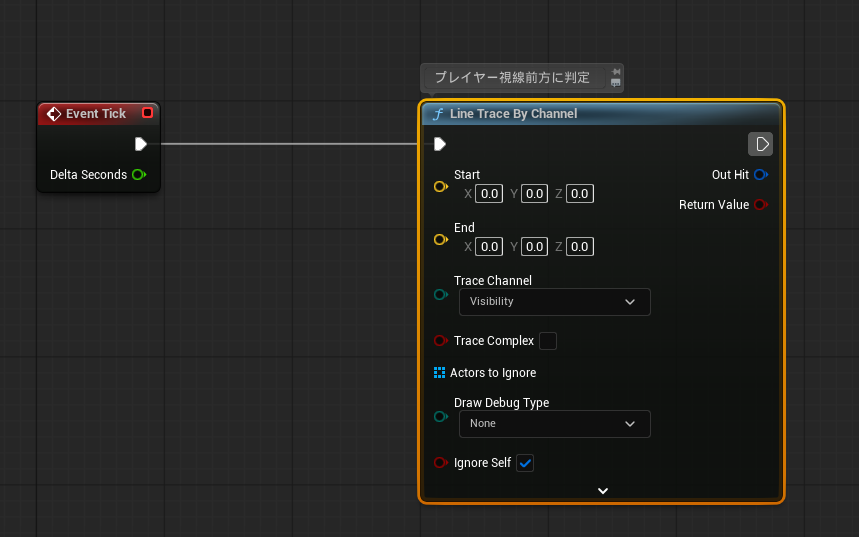
Task: Click the Return Value red output pin
Action: (x=761, y=205)
